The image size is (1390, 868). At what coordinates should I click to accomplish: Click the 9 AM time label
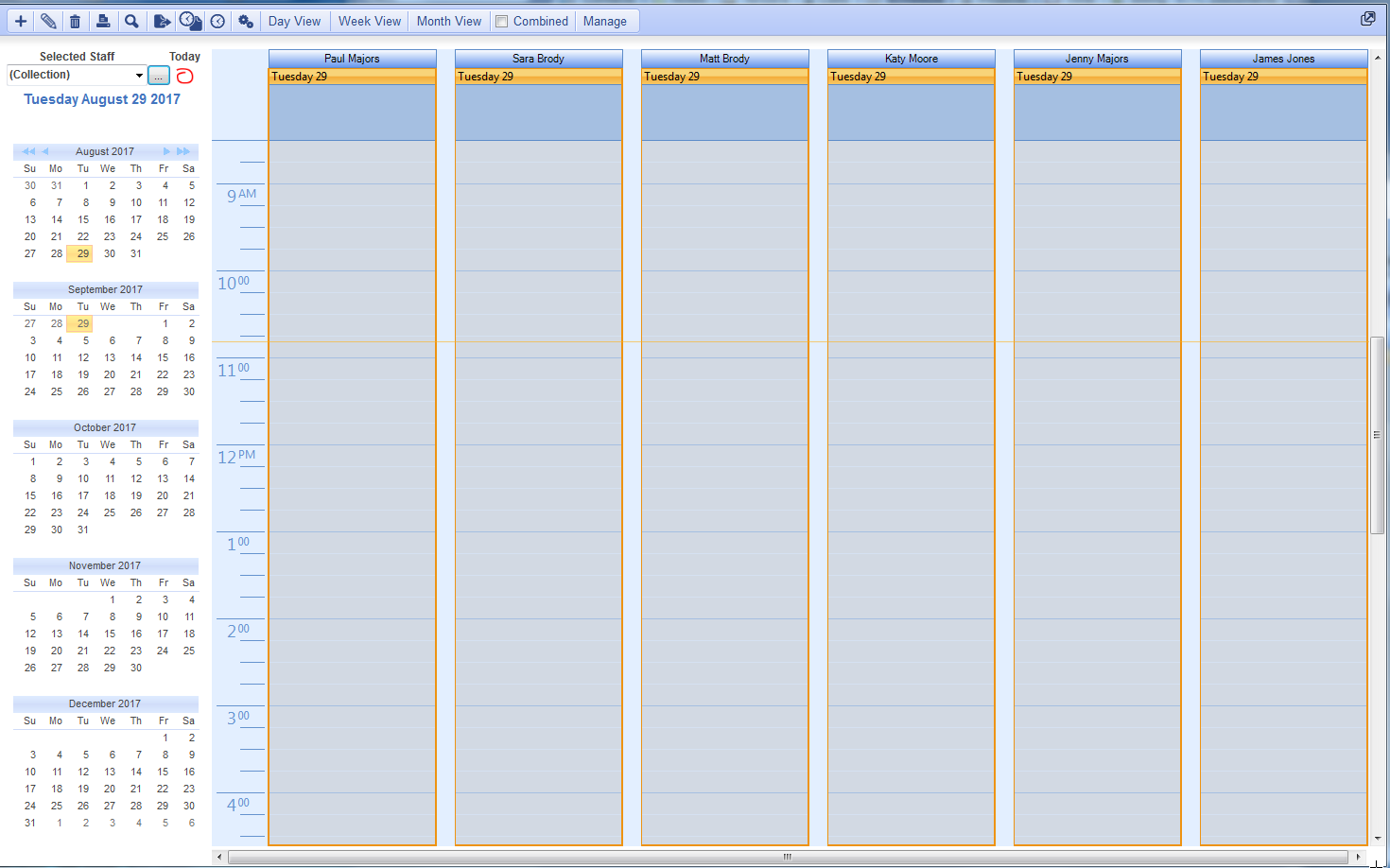(241, 196)
